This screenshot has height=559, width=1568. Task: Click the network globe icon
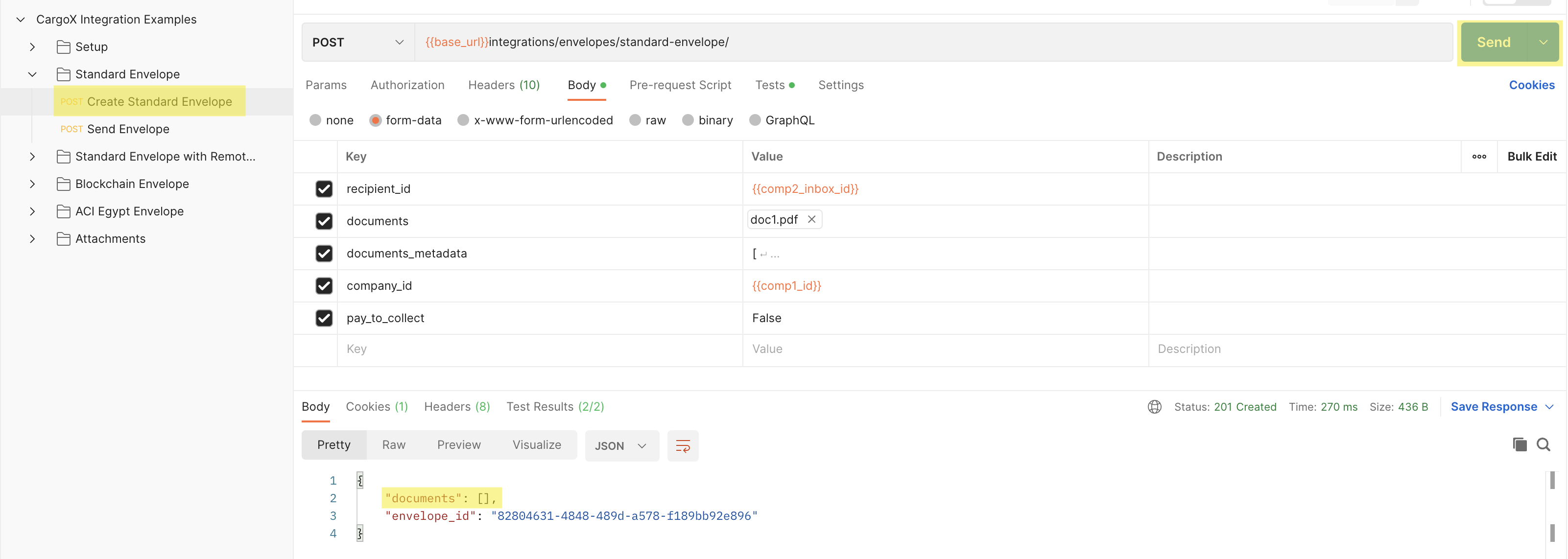(x=1154, y=407)
